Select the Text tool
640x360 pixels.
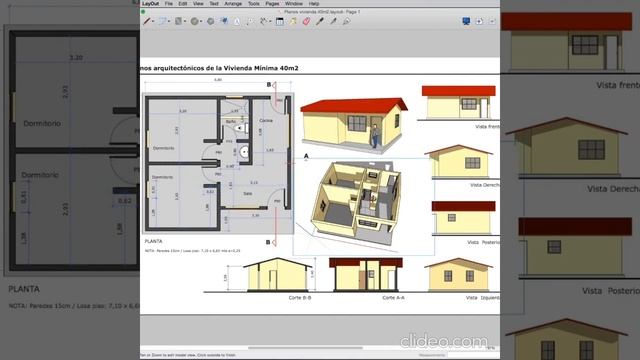tap(237, 21)
